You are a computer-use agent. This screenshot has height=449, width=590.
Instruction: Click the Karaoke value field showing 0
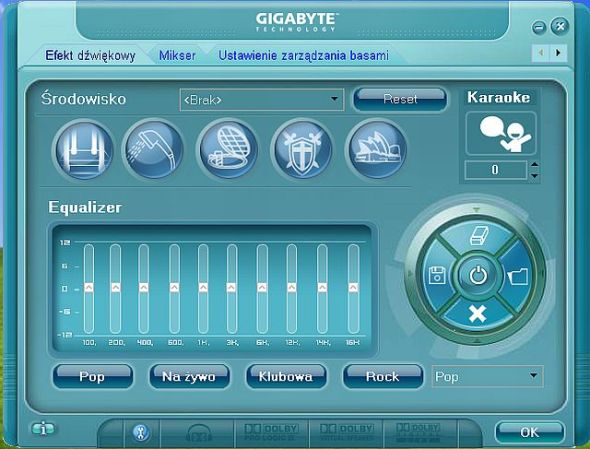click(x=496, y=170)
